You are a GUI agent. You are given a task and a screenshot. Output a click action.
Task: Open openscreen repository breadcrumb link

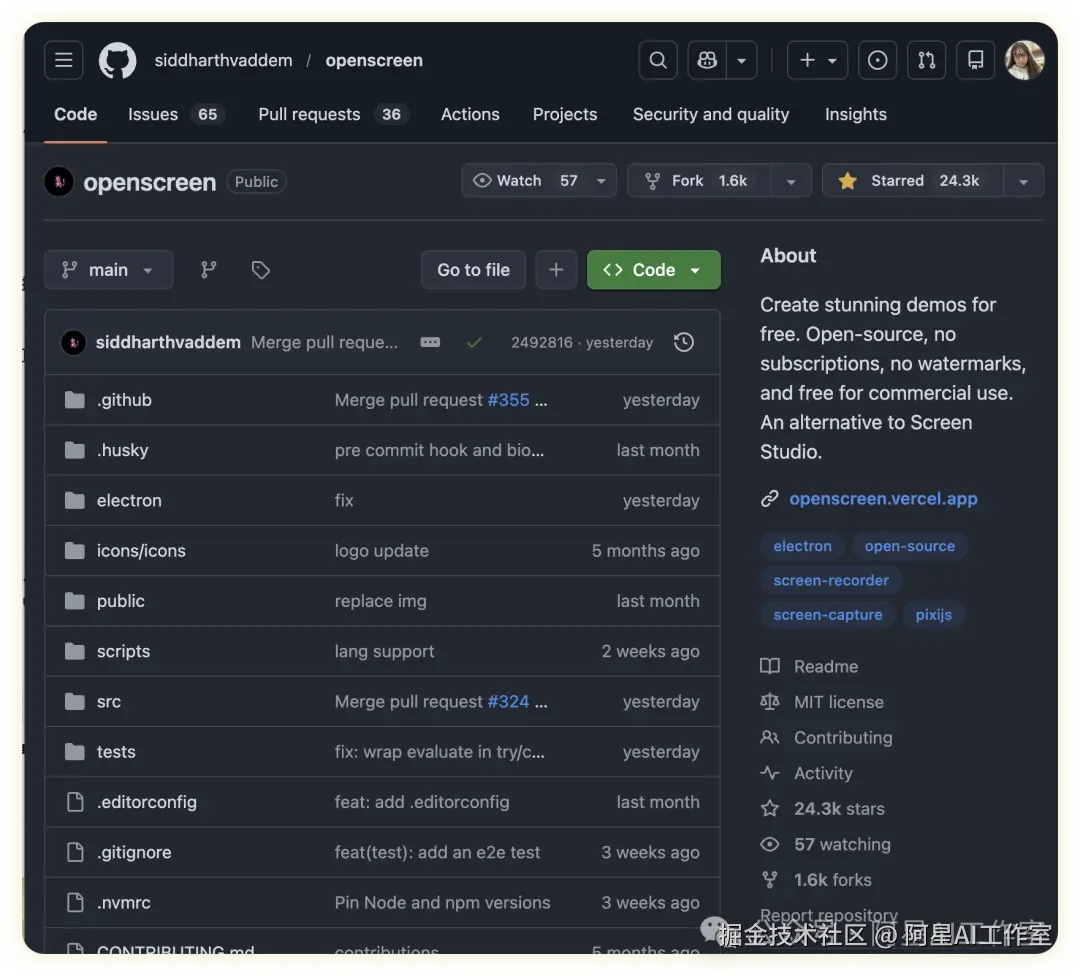pyautogui.click(x=374, y=61)
